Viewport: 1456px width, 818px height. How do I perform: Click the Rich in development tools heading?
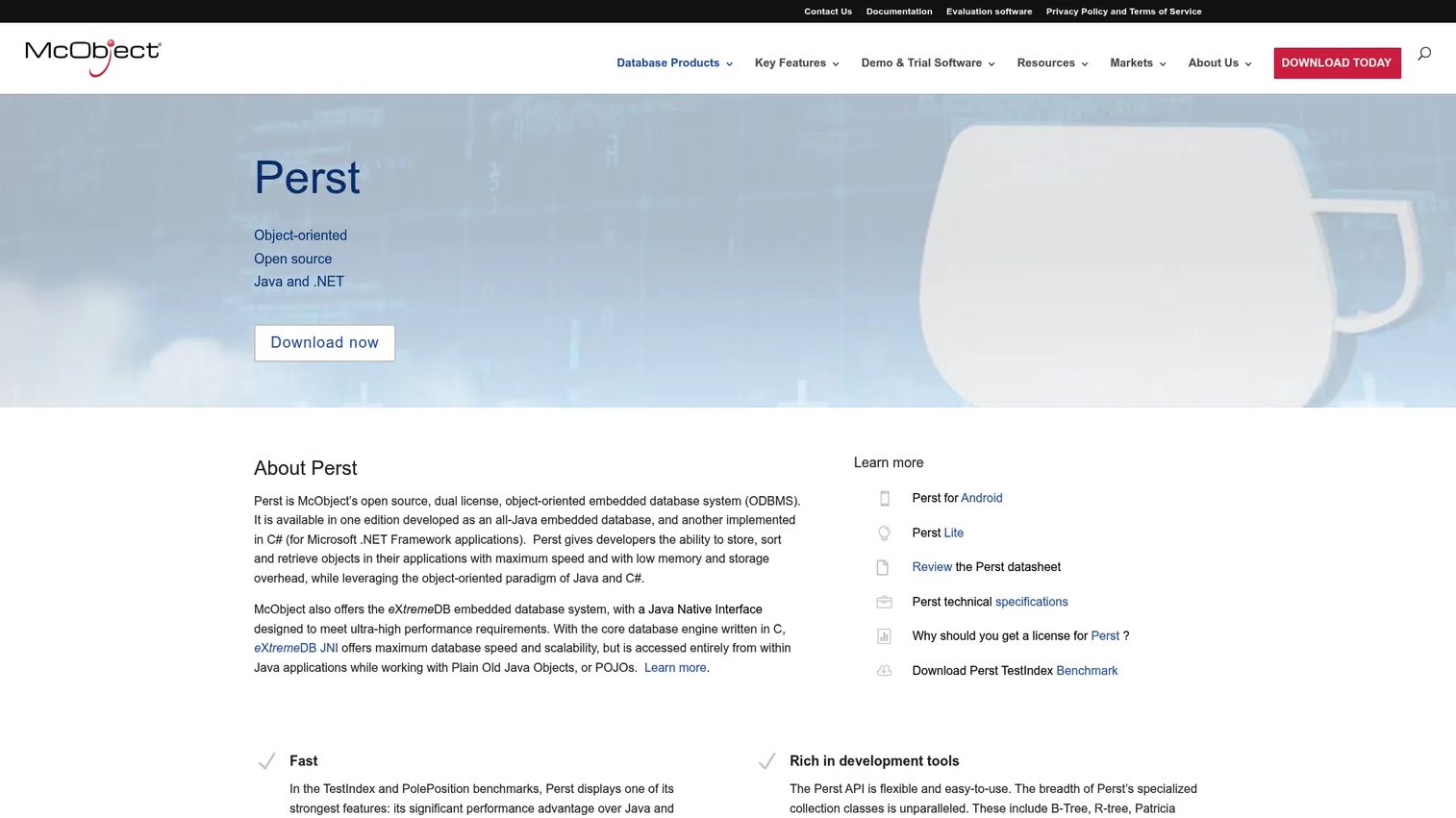(874, 761)
